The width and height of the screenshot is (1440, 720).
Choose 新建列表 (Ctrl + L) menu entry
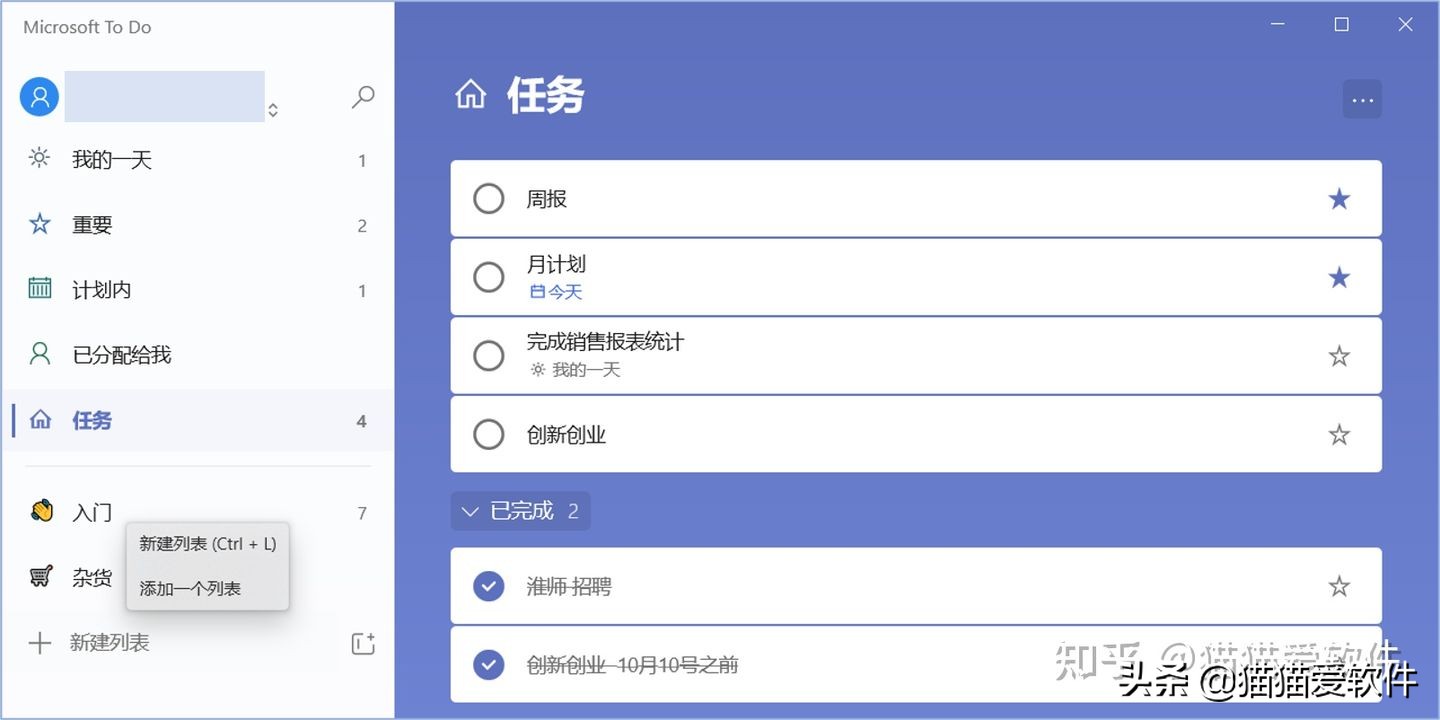coord(207,543)
